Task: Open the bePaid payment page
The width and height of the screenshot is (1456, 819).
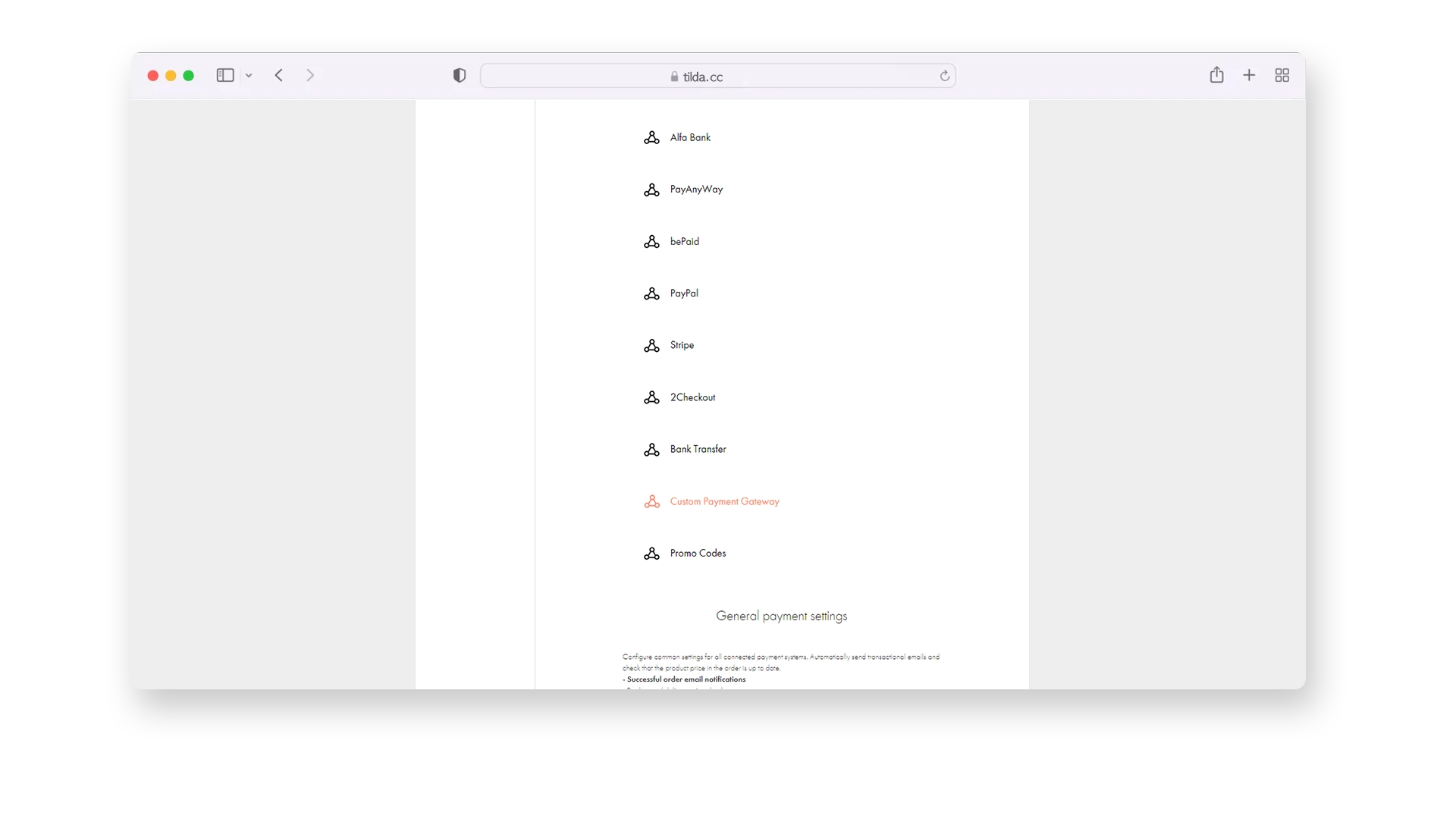Action: [684, 241]
